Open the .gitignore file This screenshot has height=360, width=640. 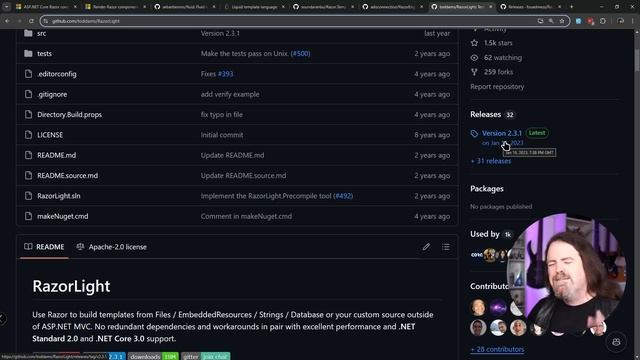click(x=52, y=94)
